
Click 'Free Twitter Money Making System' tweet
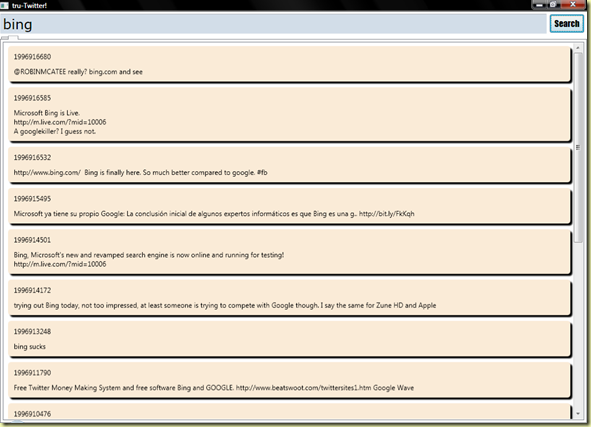pyautogui.click(x=214, y=388)
